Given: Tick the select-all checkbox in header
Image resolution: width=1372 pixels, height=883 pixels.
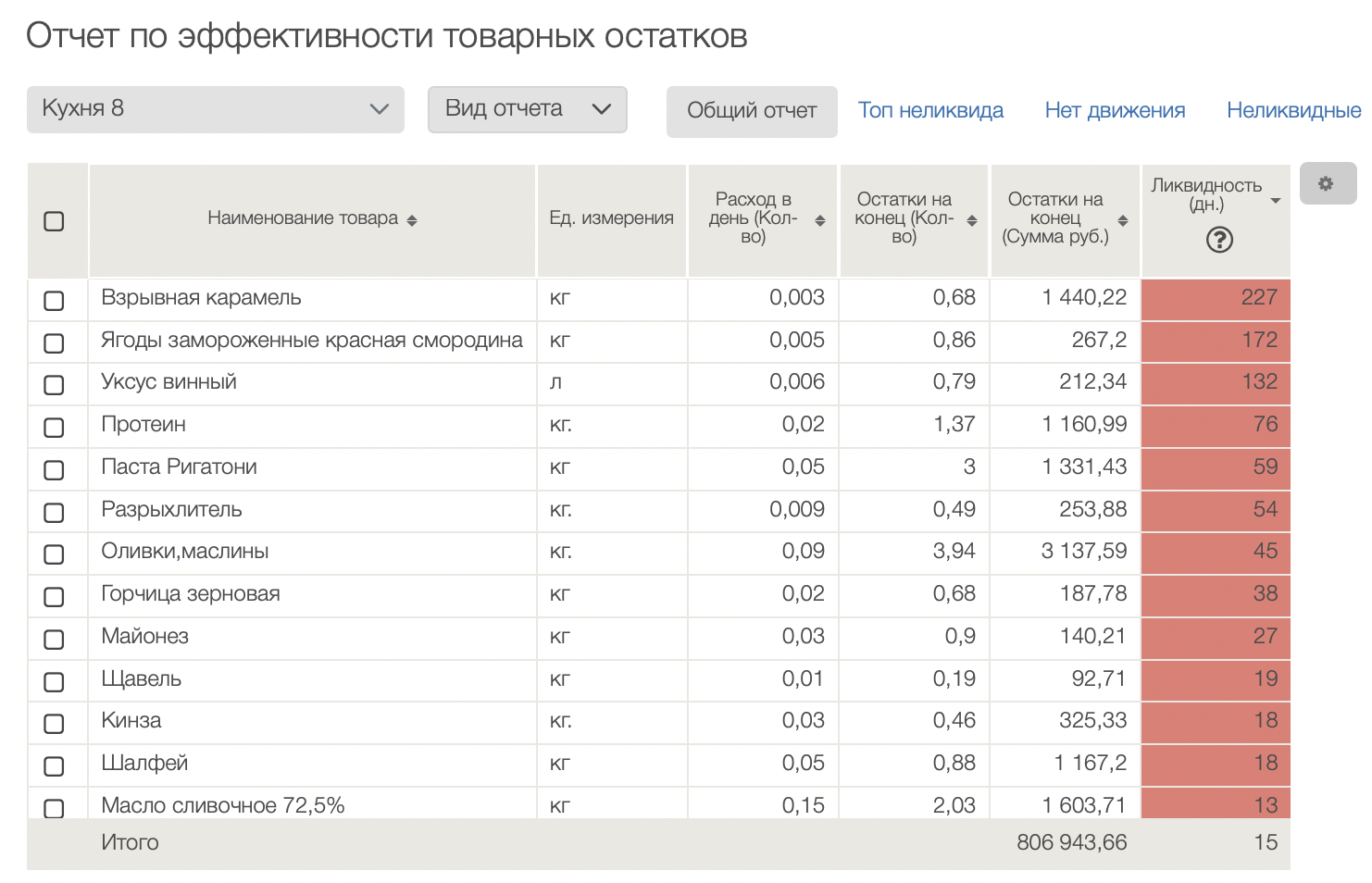Looking at the screenshot, I should pos(54,221).
